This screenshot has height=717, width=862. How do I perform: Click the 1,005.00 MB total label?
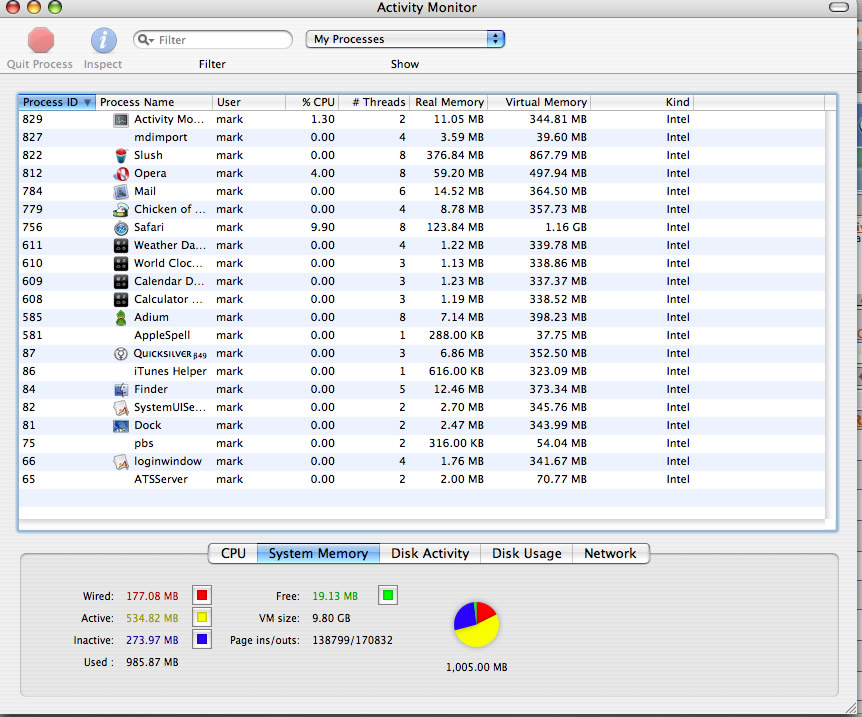coord(477,668)
